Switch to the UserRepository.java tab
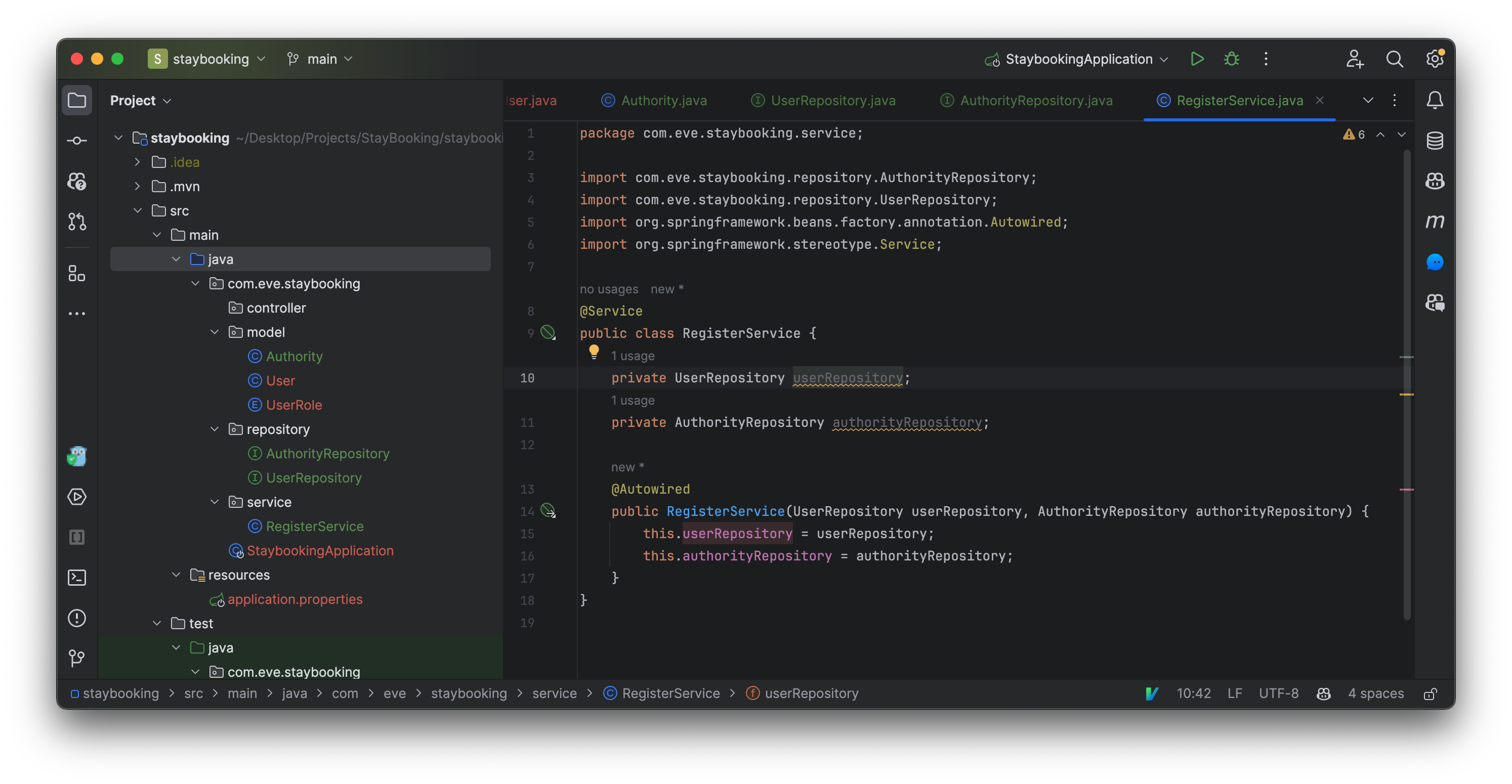Viewport: 1512px width, 784px height. pos(832,100)
